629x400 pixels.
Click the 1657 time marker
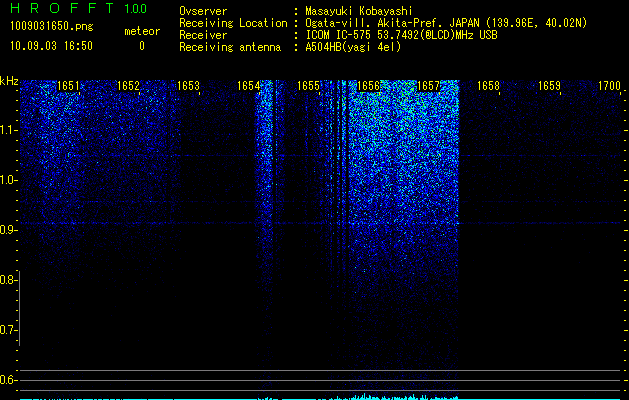428,86
